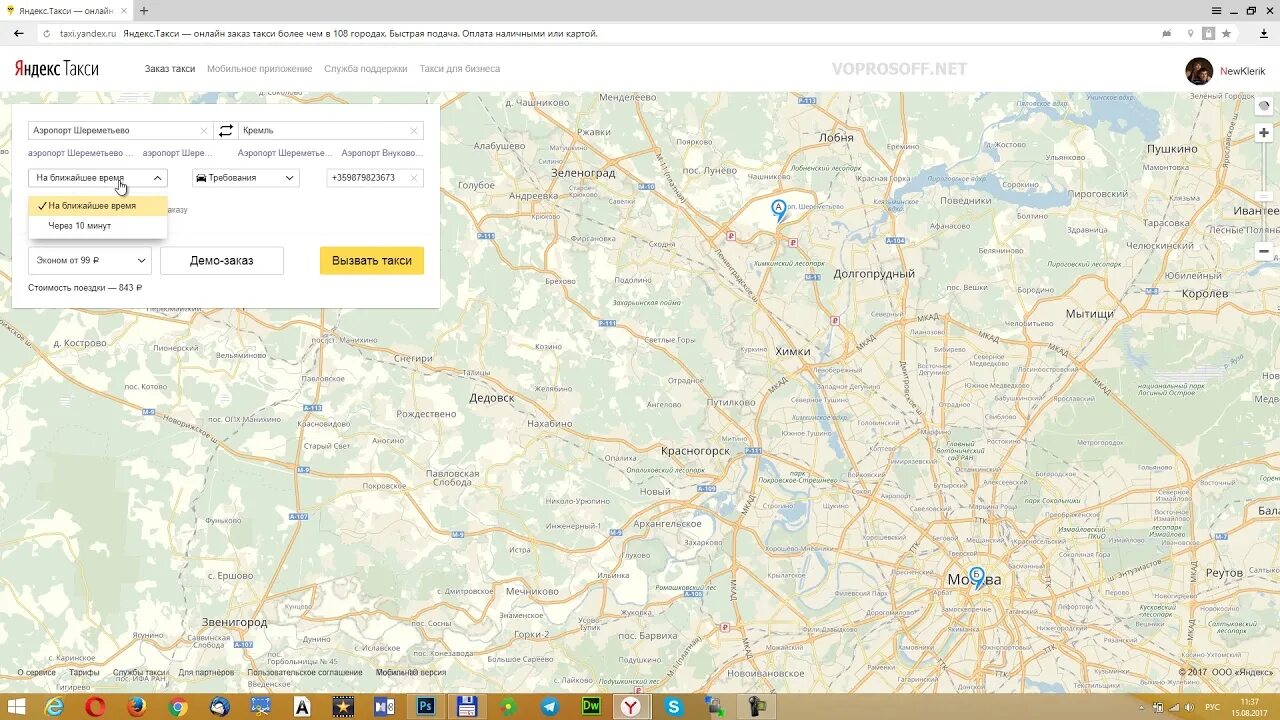
Task: Switch to the Яндекс.Такси browser tab
Action: 65,10
